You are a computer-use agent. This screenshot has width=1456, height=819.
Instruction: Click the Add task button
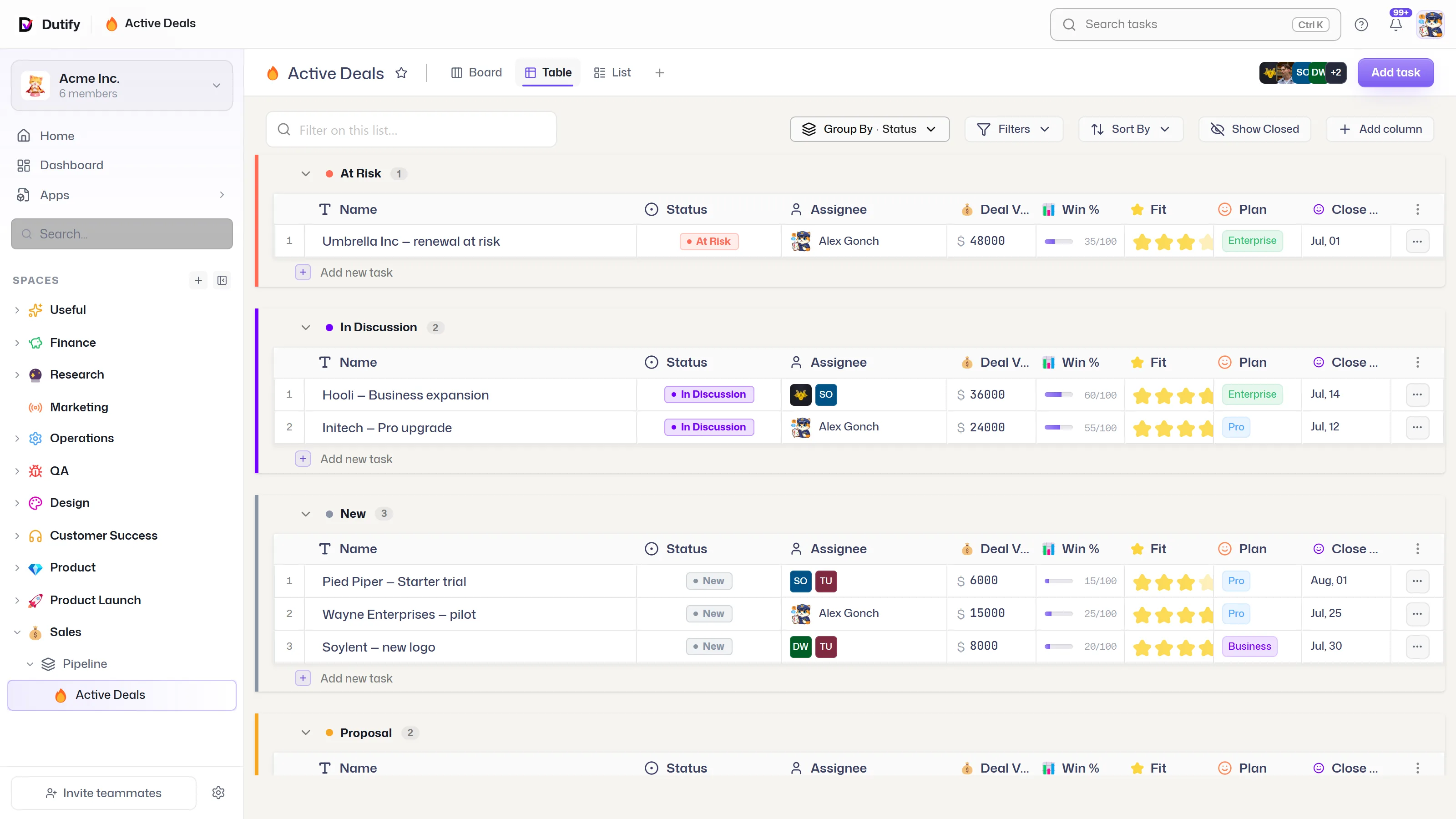pos(1395,72)
